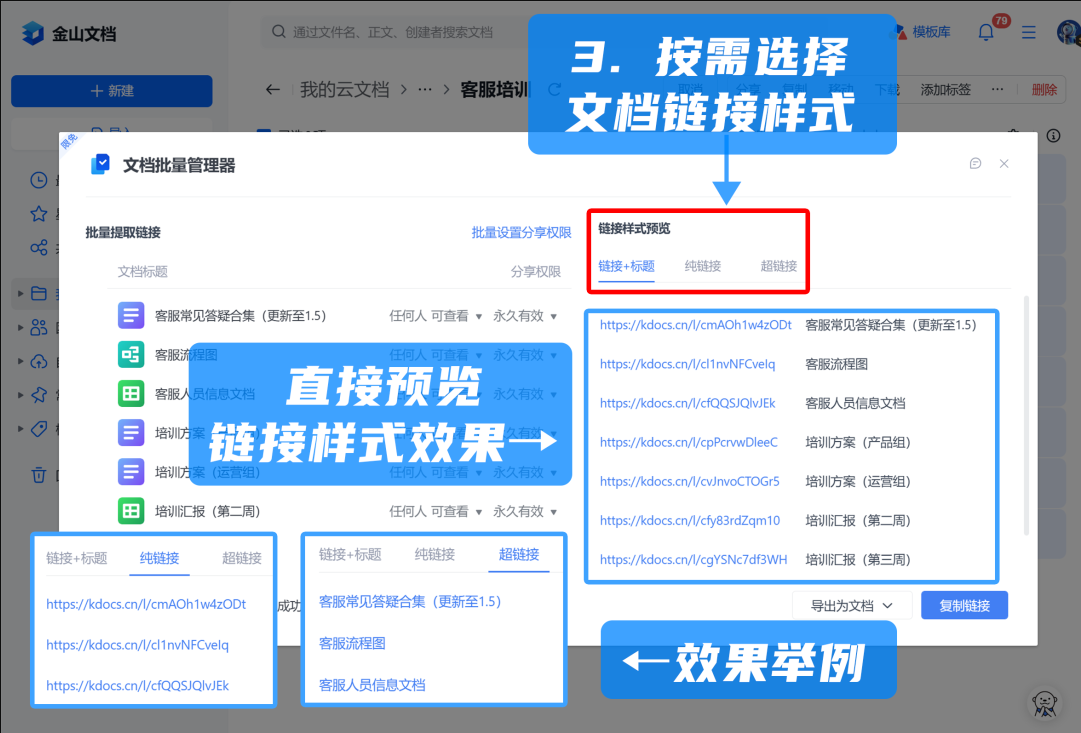The height and width of the screenshot is (733, 1081).
Task: Open the assistant robot icon at bottom right
Action: [1046, 703]
